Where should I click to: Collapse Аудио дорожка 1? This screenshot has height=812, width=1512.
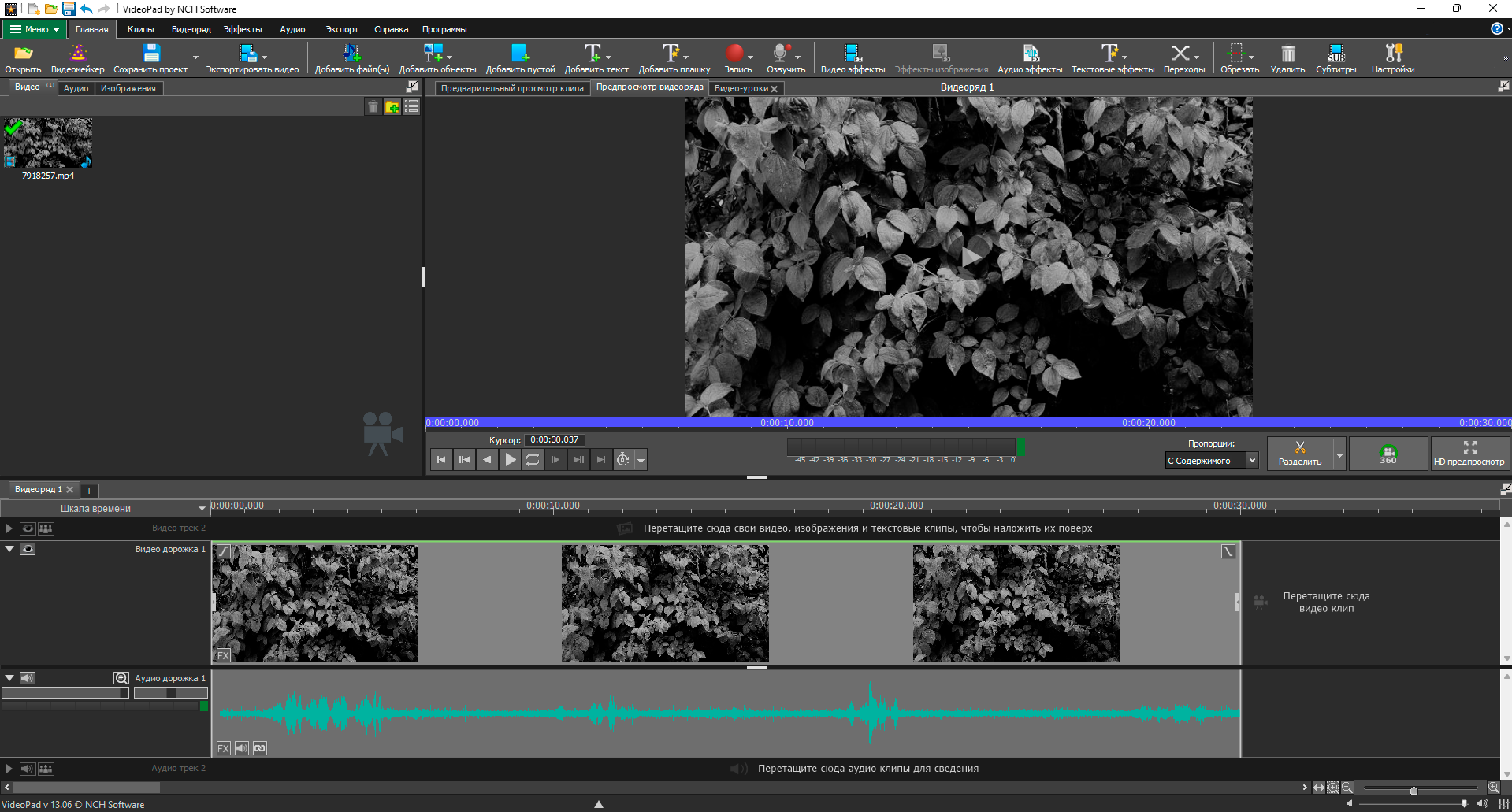click(9, 678)
